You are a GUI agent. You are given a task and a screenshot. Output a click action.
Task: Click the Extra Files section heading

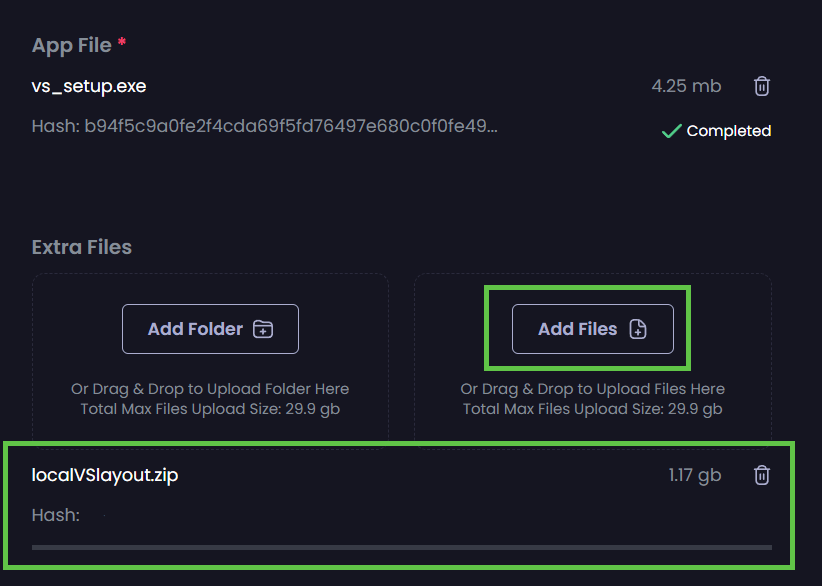click(82, 247)
